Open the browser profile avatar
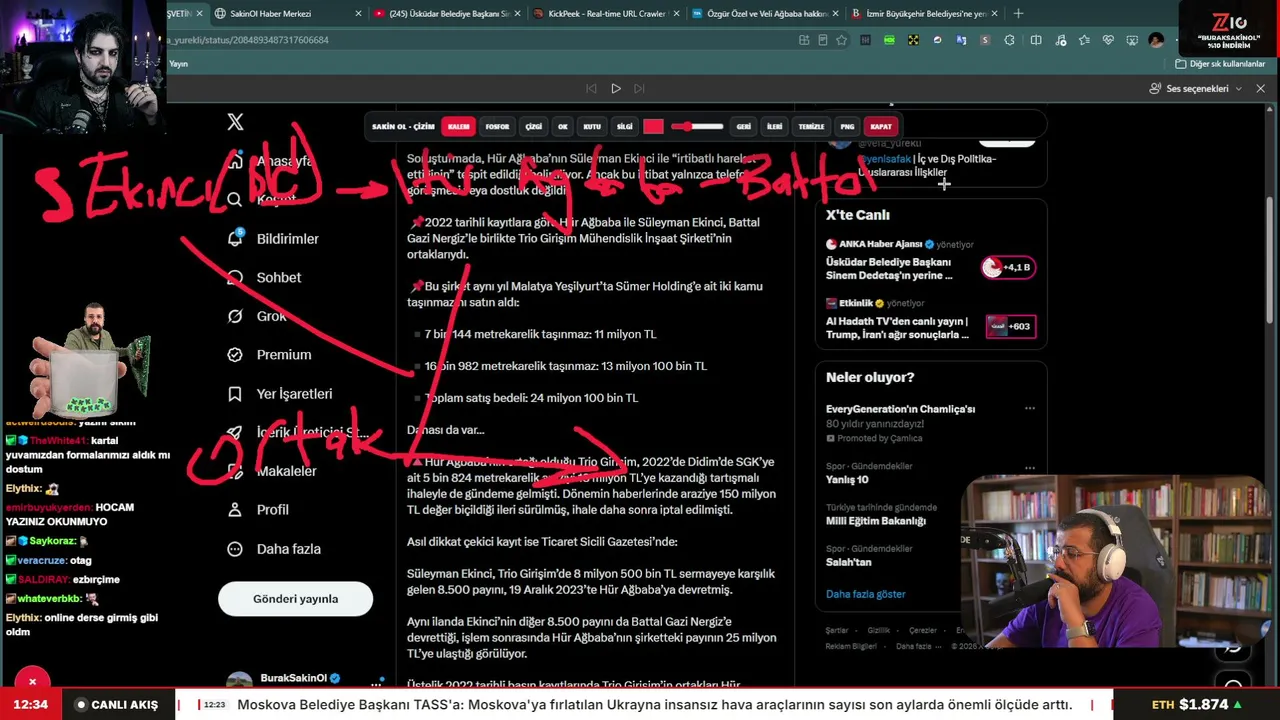 [1156, 40]
